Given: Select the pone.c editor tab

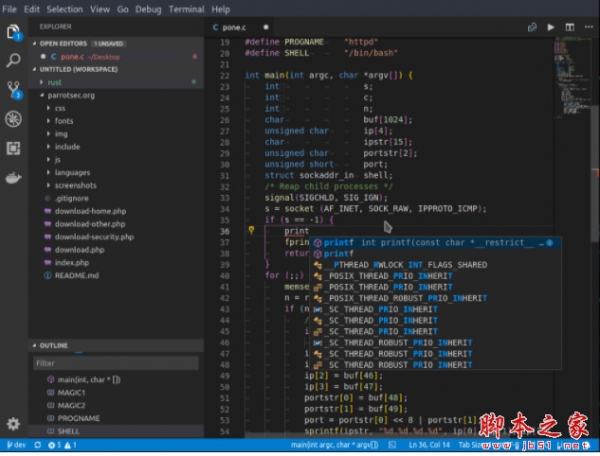Looking at the screenshot, I should pos(240,27).
